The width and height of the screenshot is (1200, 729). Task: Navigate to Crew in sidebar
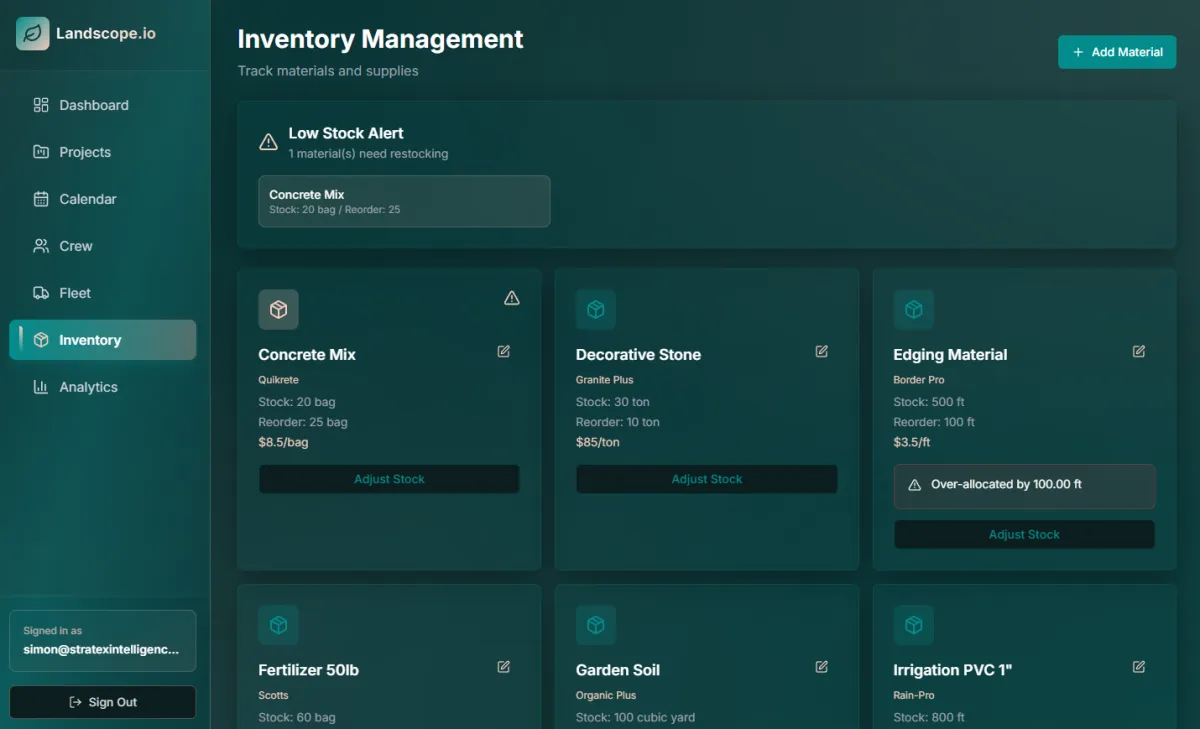(75, 246)
